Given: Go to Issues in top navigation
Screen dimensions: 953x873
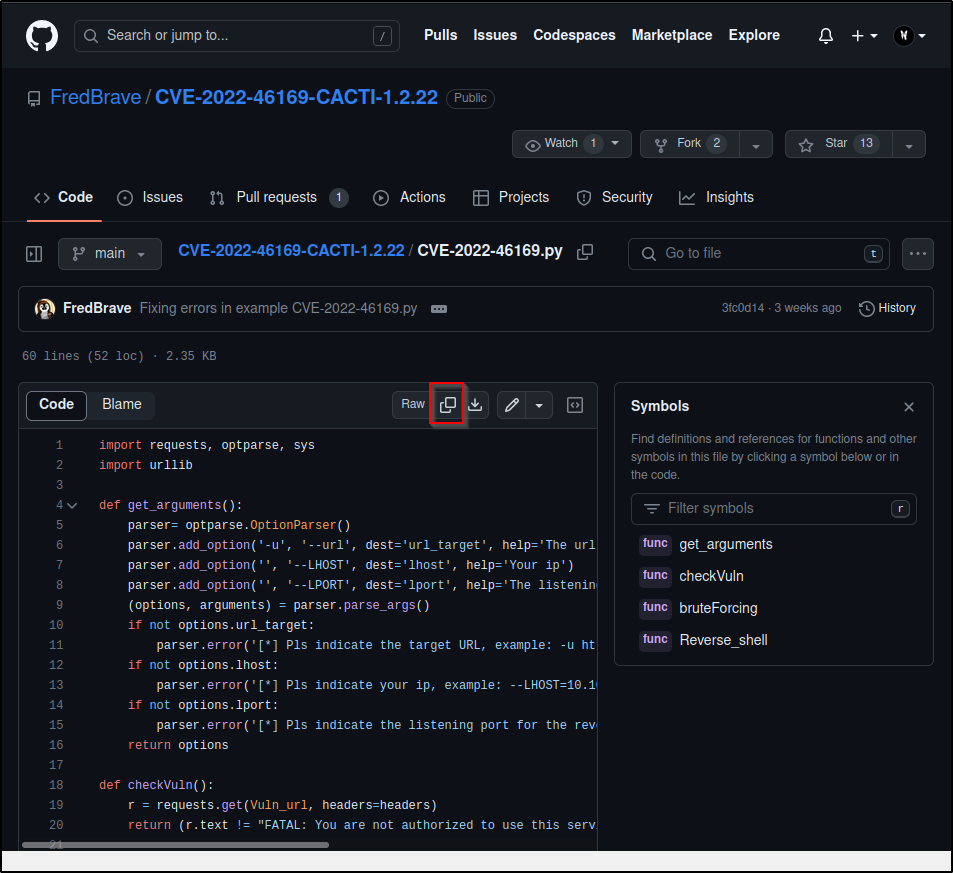Looking at the screenshot, I should coord(495,35).
